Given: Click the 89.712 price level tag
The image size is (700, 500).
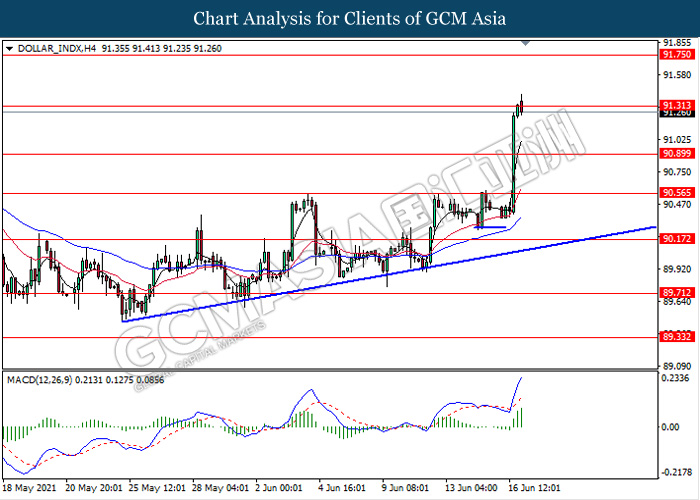Looking at the screenshot, I should (678, 293).
